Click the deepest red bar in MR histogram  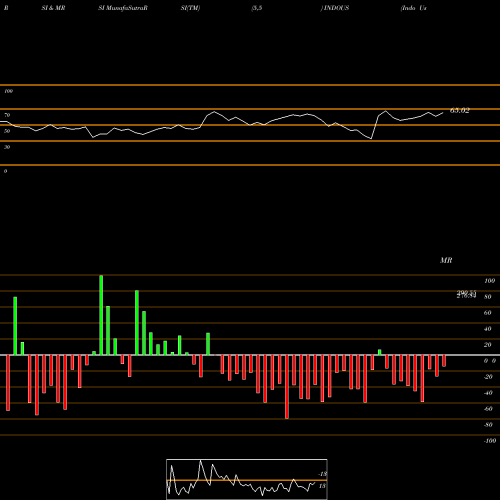pos(287,387)
